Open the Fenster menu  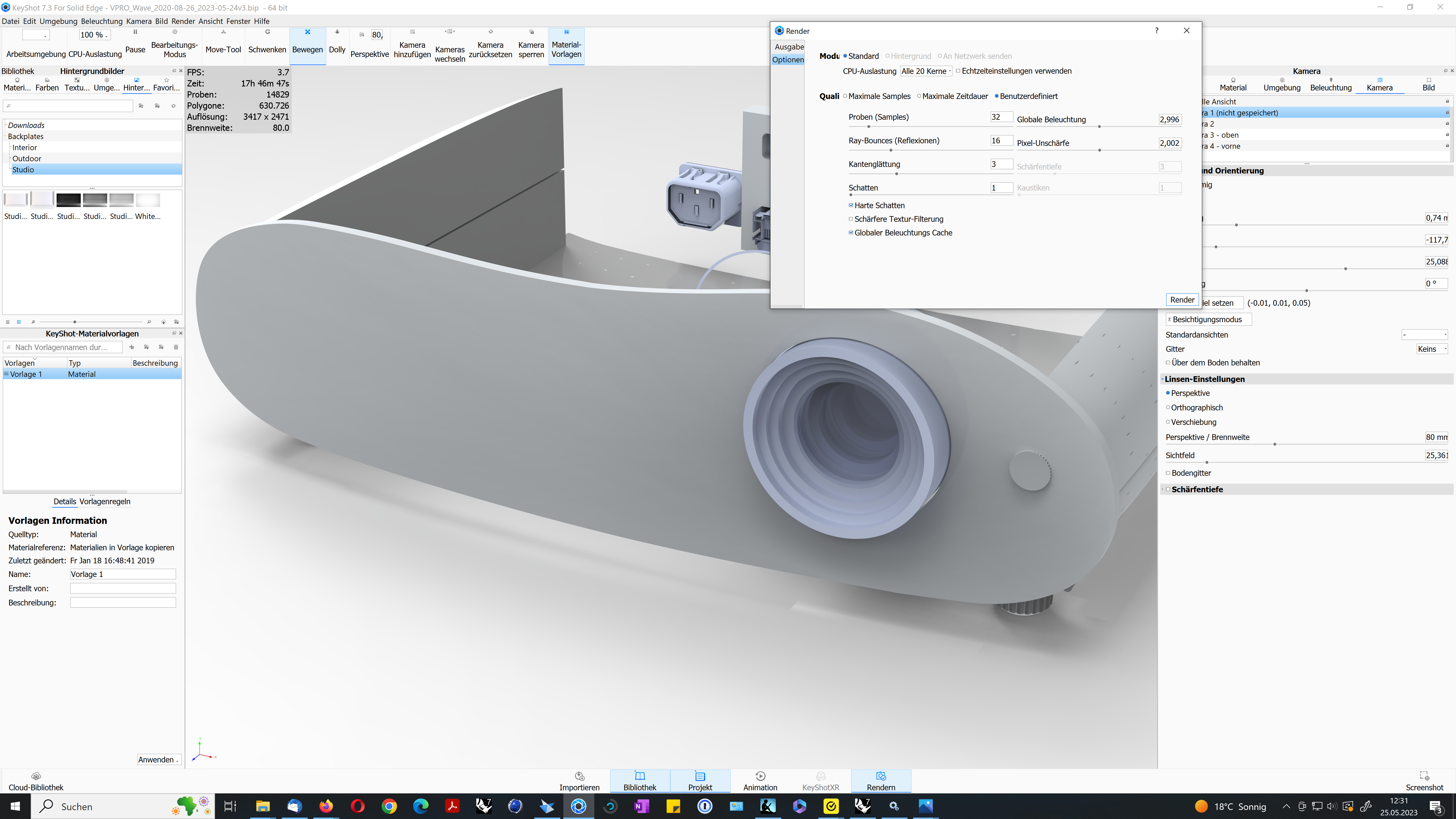[238, 21]
